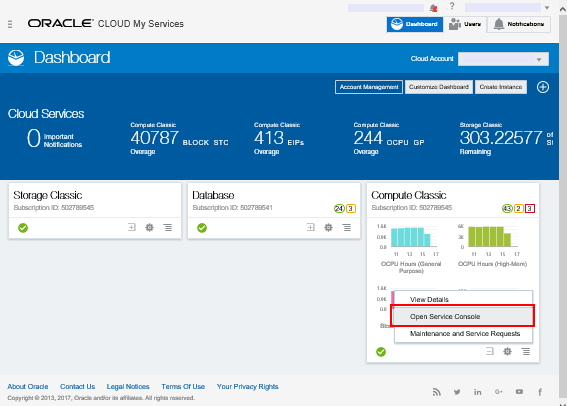
Task: Click the Oracle Cloud My Services logo
Action: (x=106, y=24)
